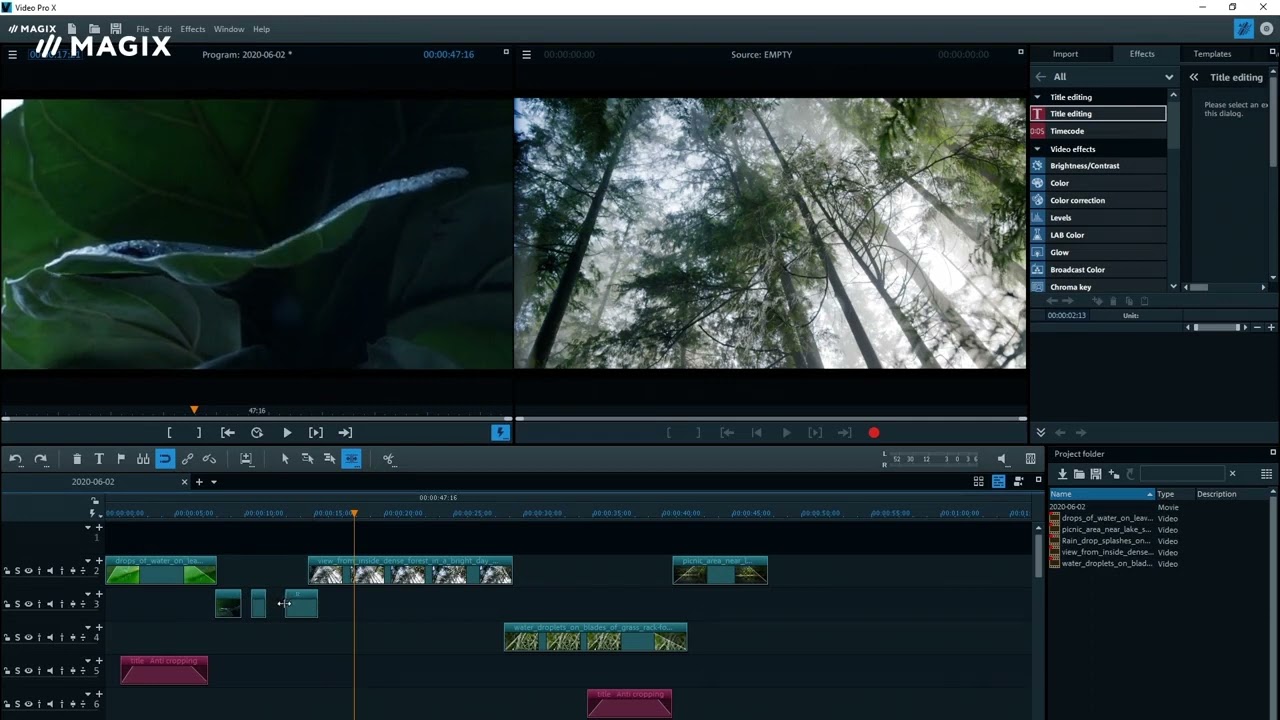Click the scissors split icon in timeline toolbar

click(x=388, y=459)
